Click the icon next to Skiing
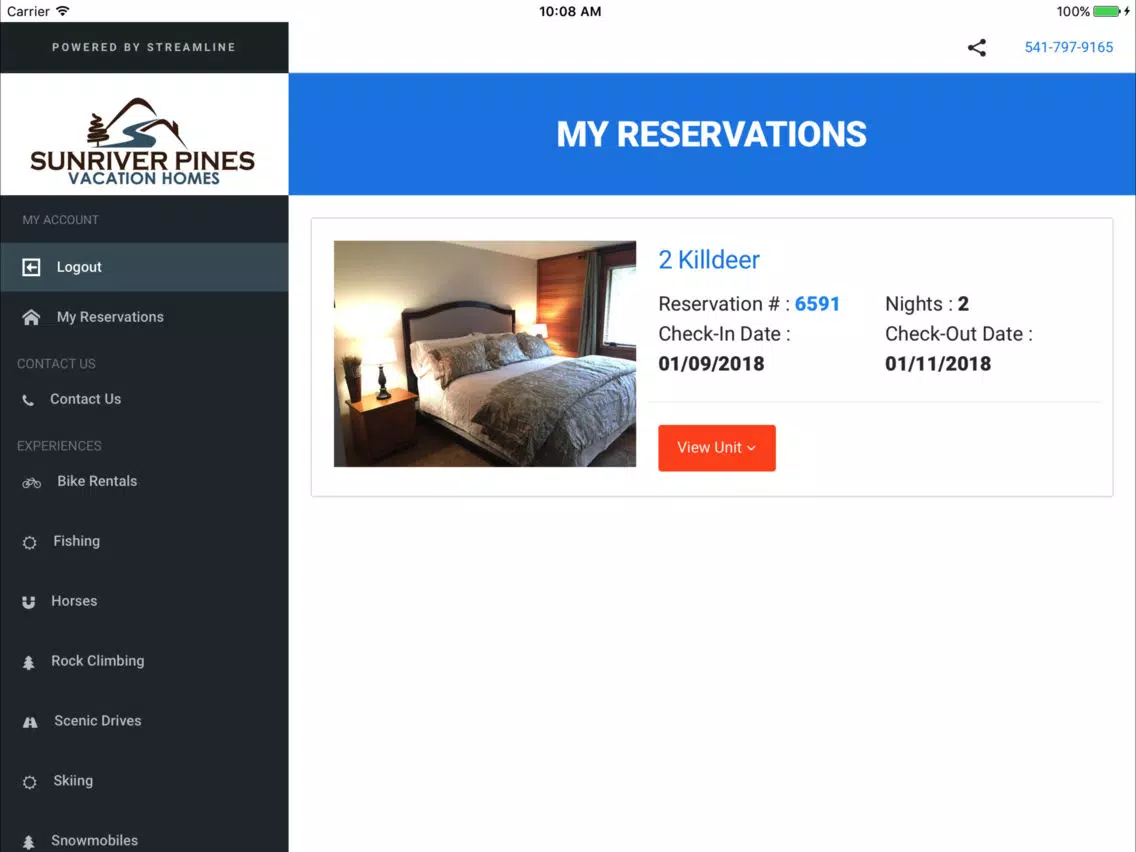Viewport: 1136px width, 852px height. [29, 782]
